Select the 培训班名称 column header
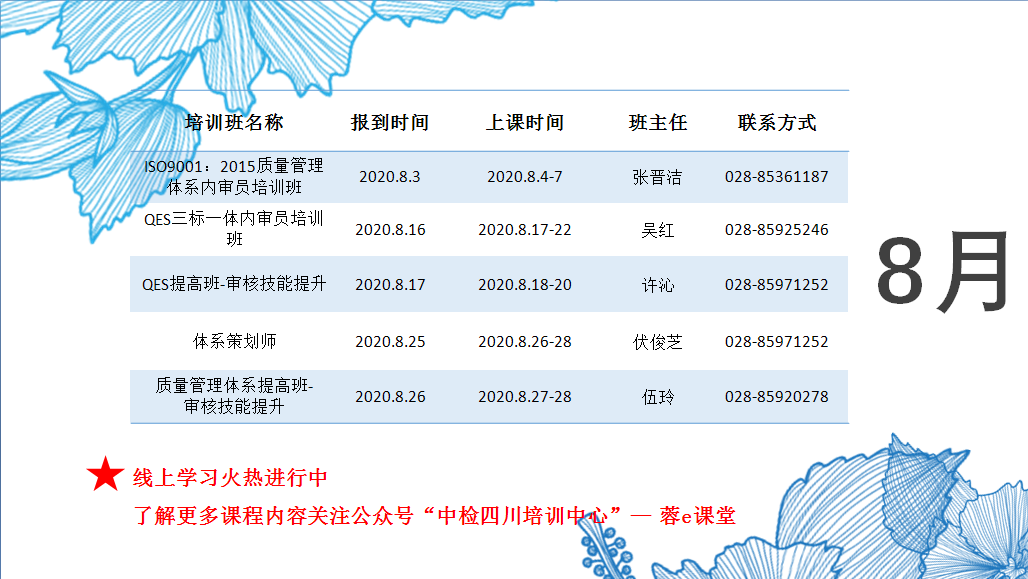The height and width of the screenshot is (579, 1028). pyautogui.click(x=234, y=123)
